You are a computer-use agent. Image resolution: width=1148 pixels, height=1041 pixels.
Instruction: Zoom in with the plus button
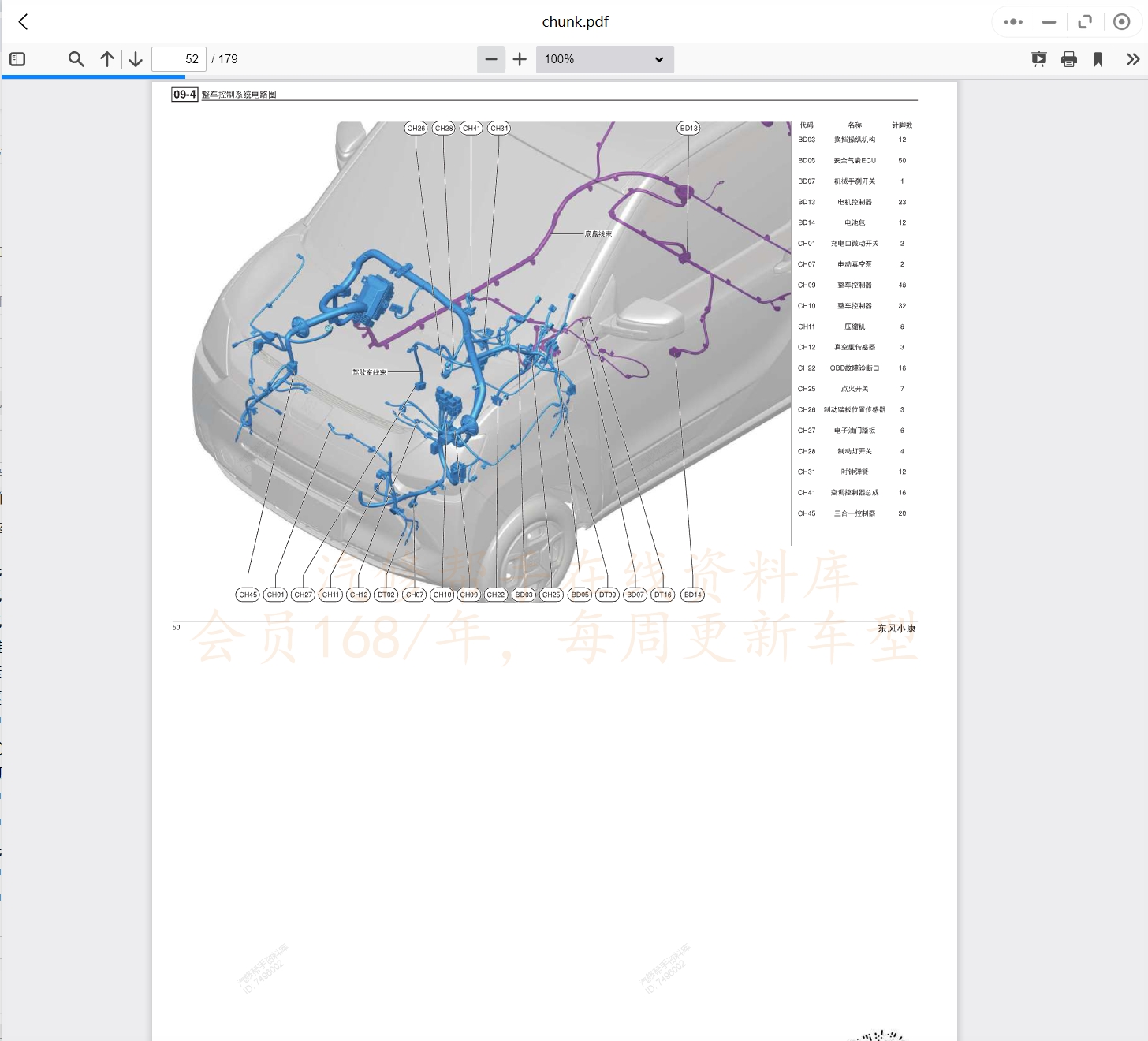(520, 59)
